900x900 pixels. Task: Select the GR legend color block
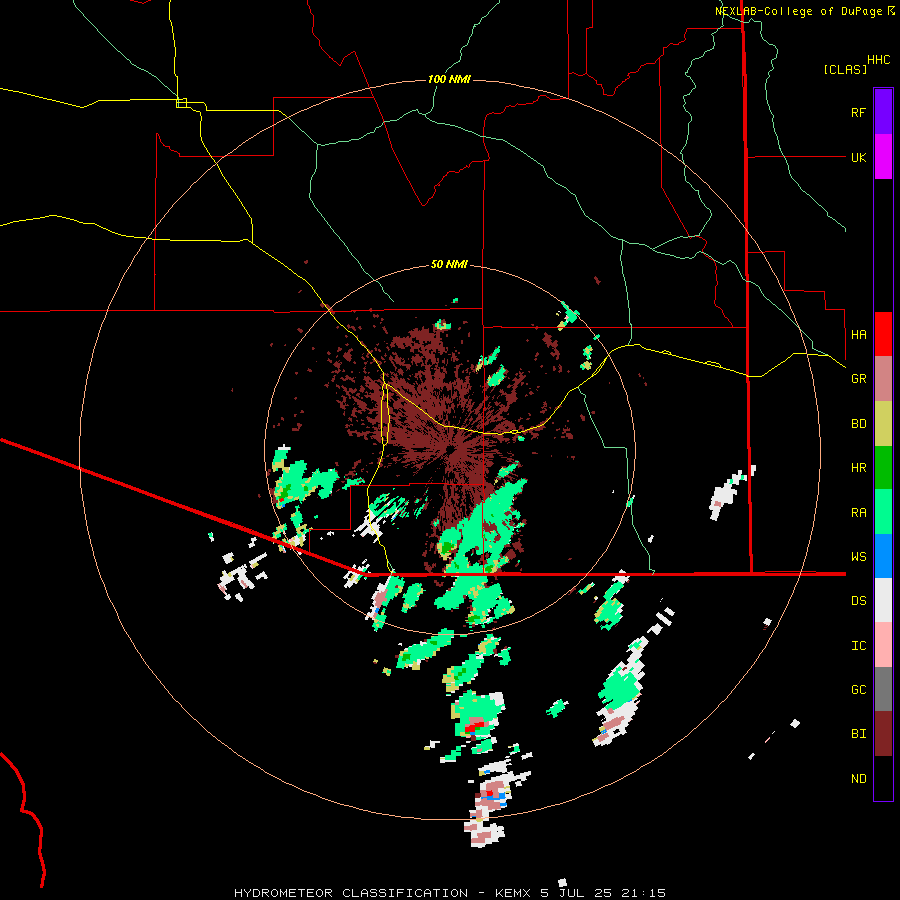883,379
